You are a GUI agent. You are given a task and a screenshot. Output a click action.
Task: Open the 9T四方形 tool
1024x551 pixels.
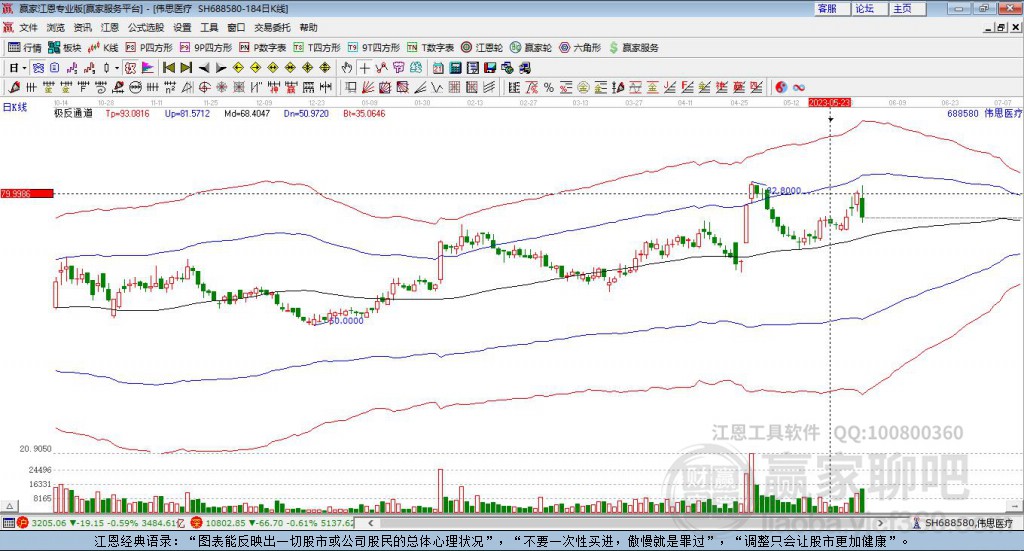(x=374, y=48)
